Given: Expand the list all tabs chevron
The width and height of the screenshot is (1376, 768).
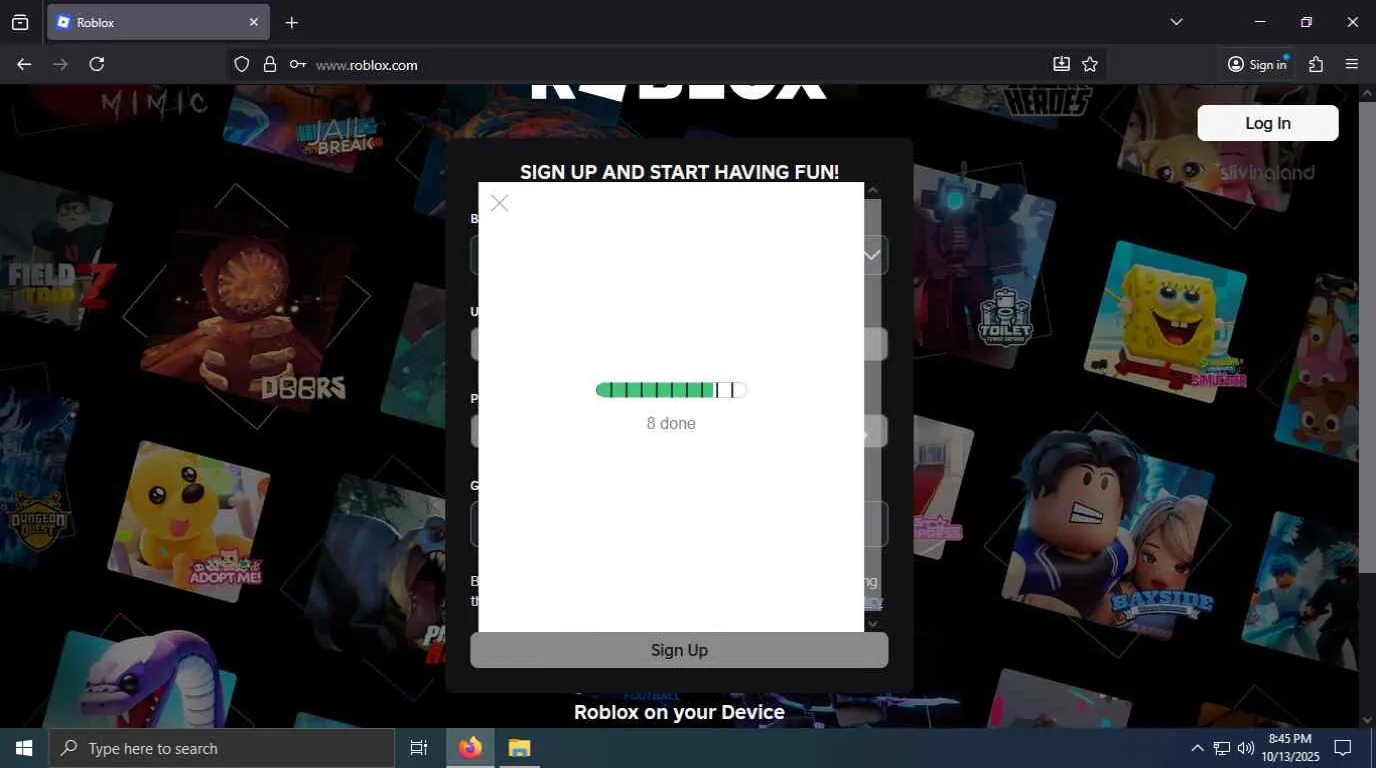Looking at the screenshot, I should [1176, 22].
